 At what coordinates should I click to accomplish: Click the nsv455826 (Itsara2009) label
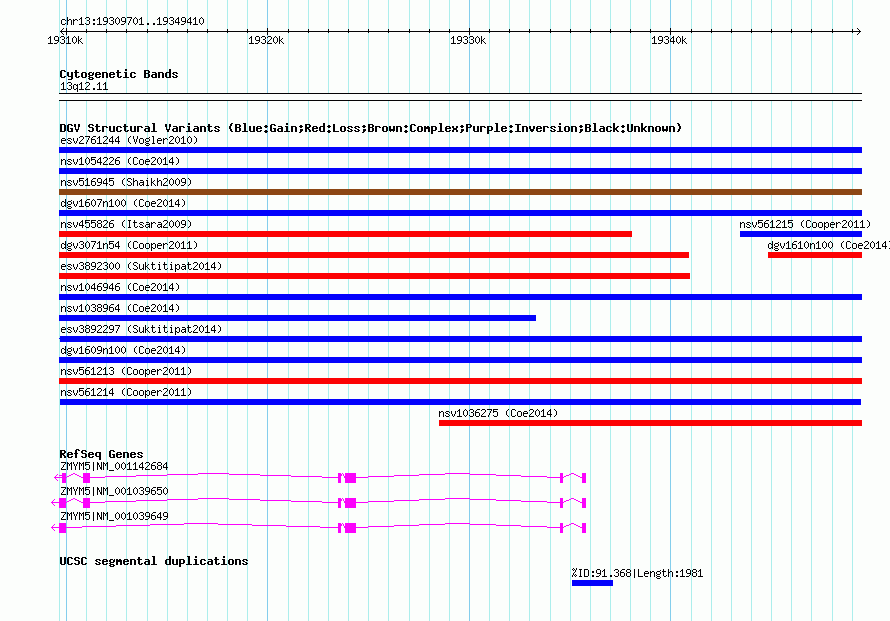pos(126,224)
